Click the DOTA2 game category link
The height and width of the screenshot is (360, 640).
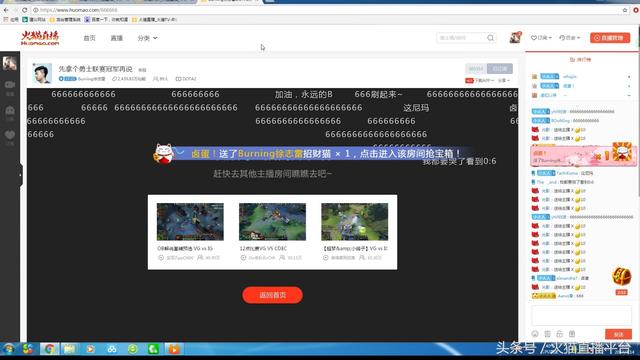(x=186, y=79)
